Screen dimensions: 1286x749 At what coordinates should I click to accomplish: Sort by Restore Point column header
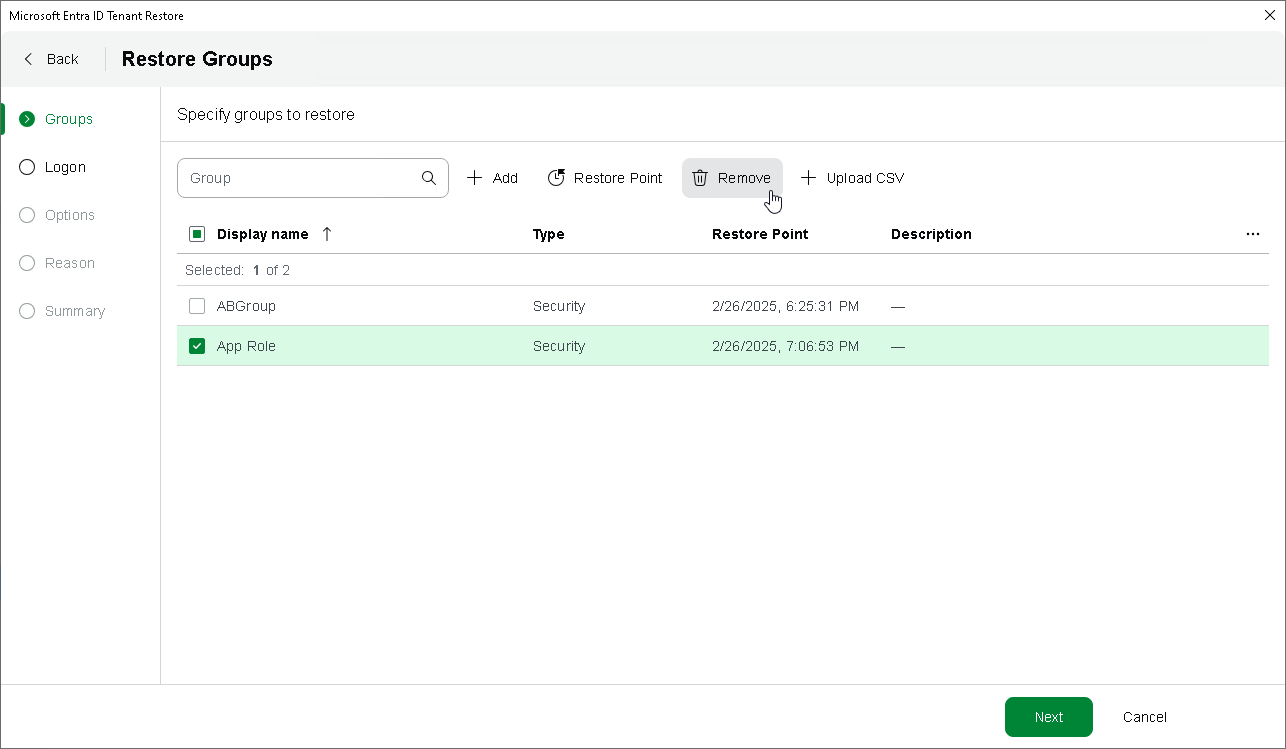760,234
